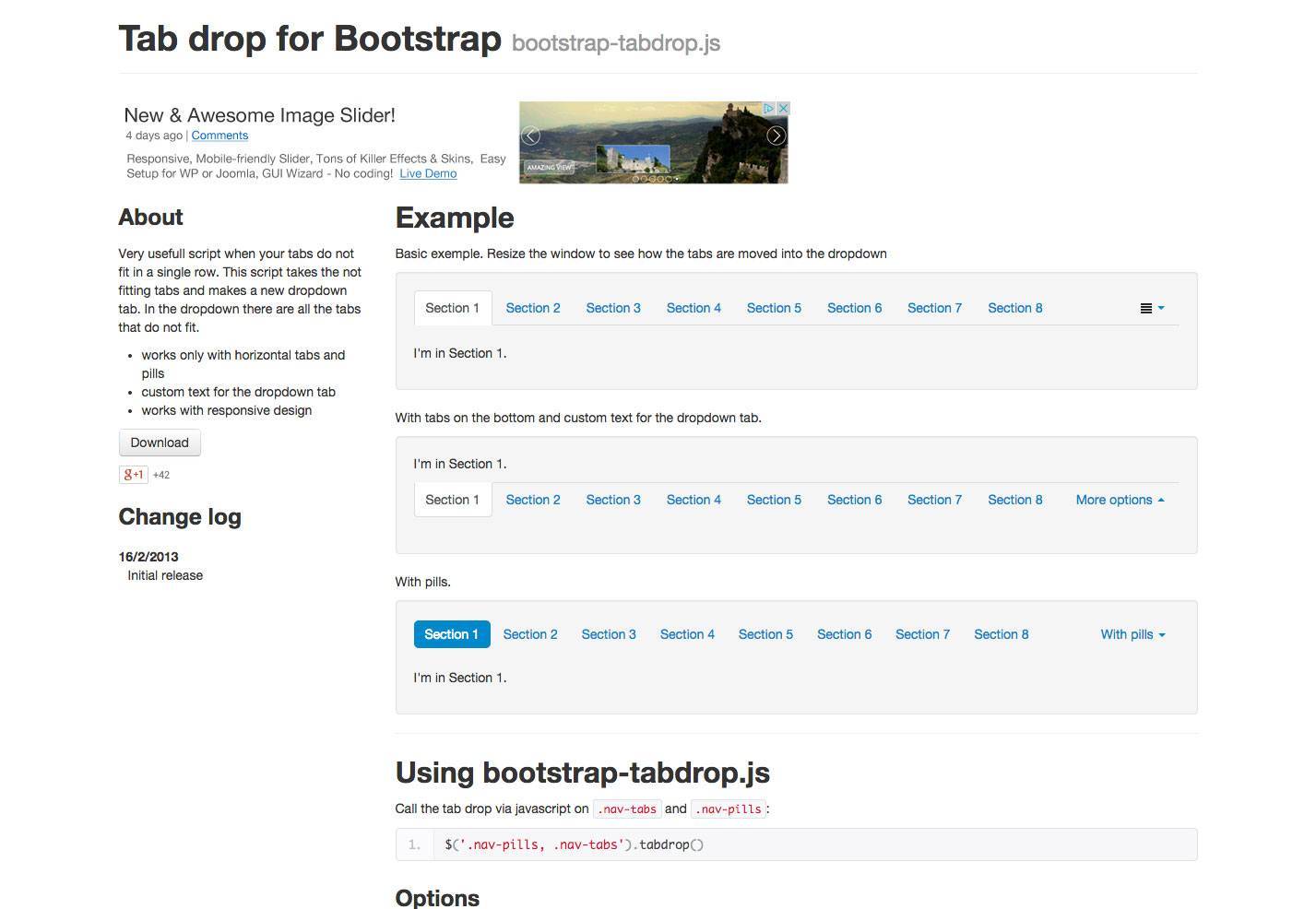This screenshot has height=909, width=1316.
Task: Select Section 1 in the bottom tabs example
Action: (x=452, y=500)
